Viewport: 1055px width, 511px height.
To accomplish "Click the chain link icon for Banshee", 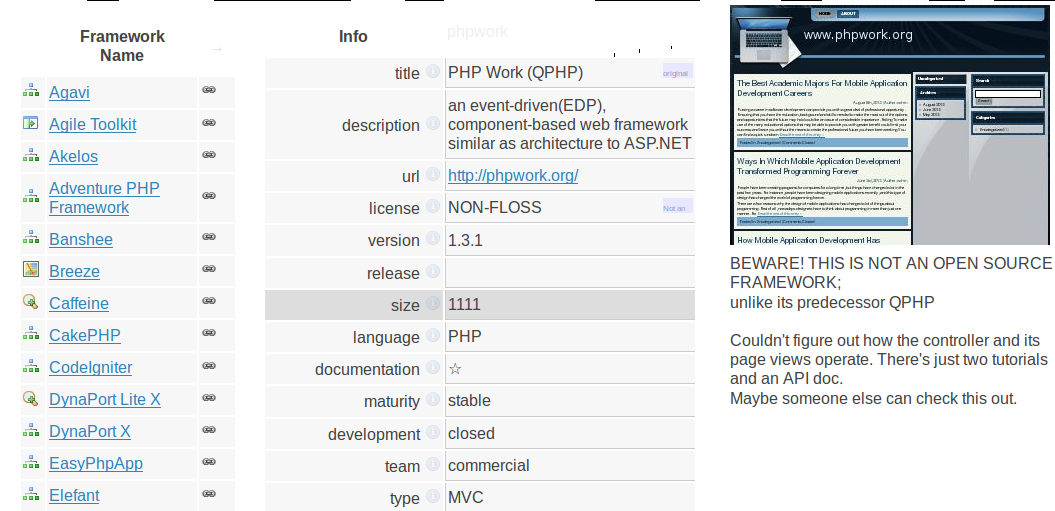I will click(209, 236).
